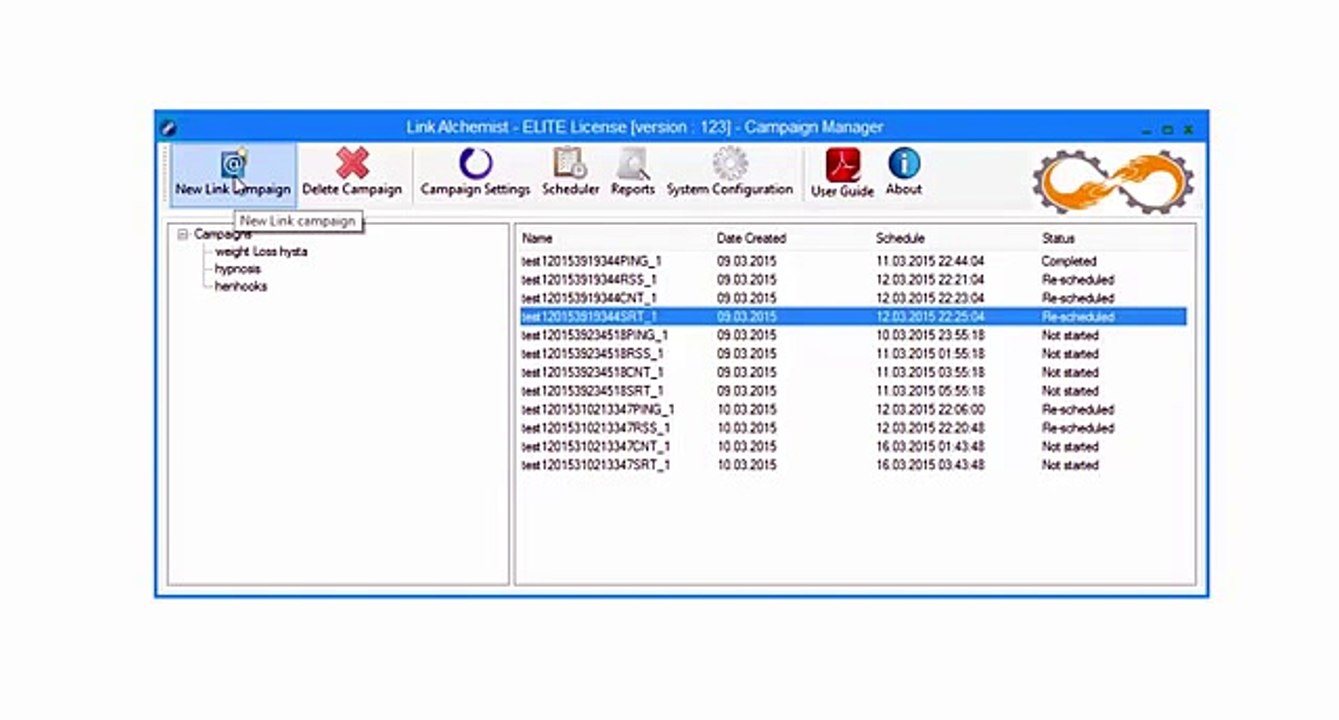
Task: Click schedule cell 11.03.2015 01:55:18
Action: 930,354
